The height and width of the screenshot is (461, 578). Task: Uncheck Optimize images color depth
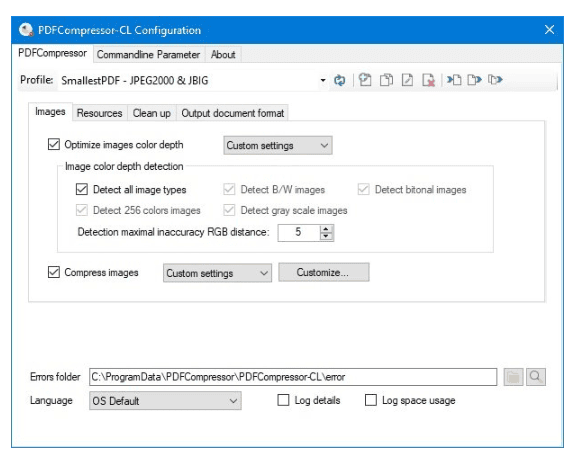(x=54, y=144)
